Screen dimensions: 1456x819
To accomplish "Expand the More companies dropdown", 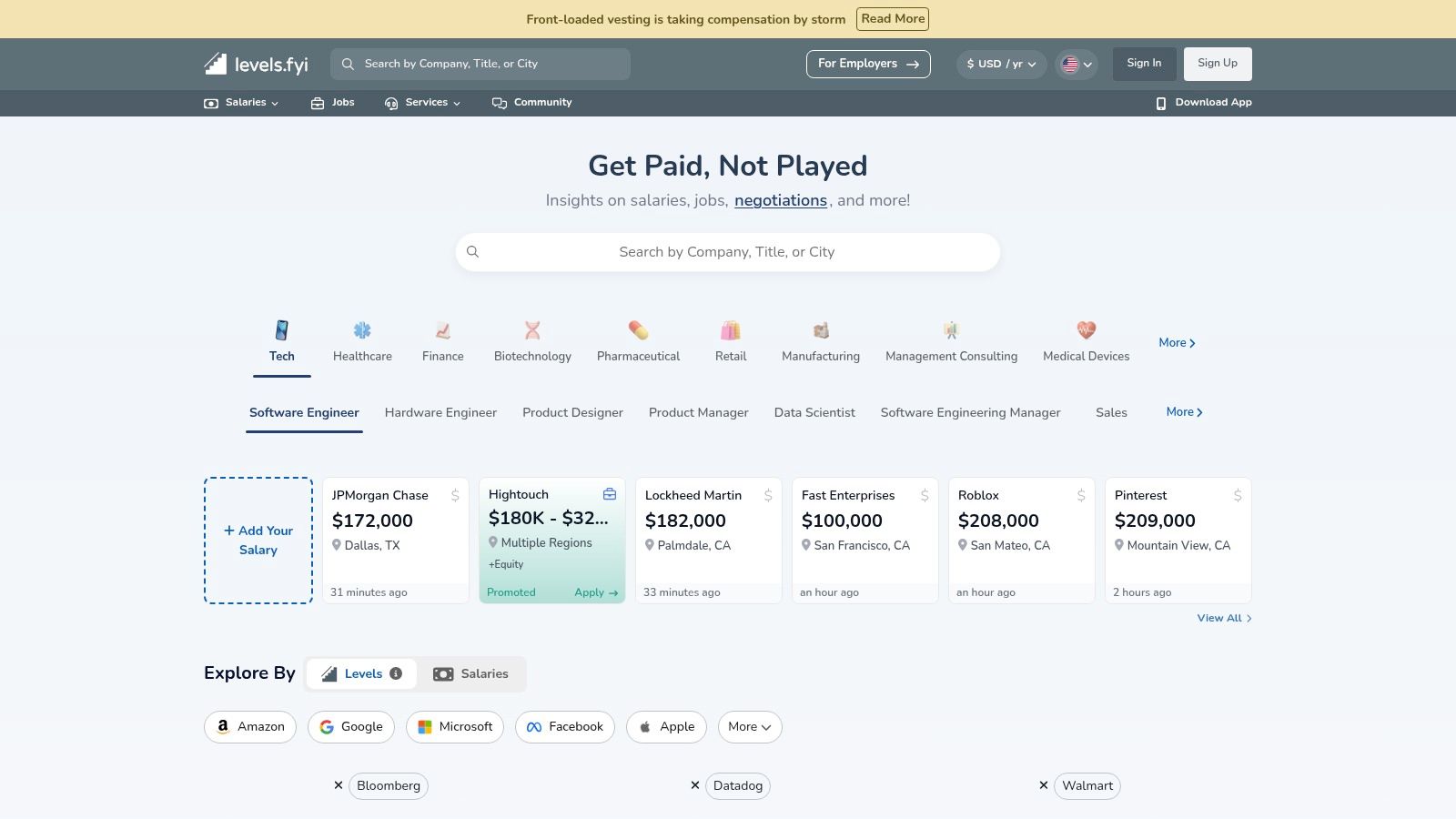I will 749,727.
